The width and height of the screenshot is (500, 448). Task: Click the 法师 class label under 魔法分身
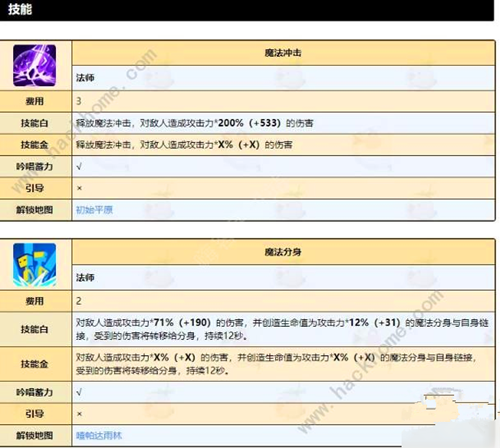pos(85,277)
